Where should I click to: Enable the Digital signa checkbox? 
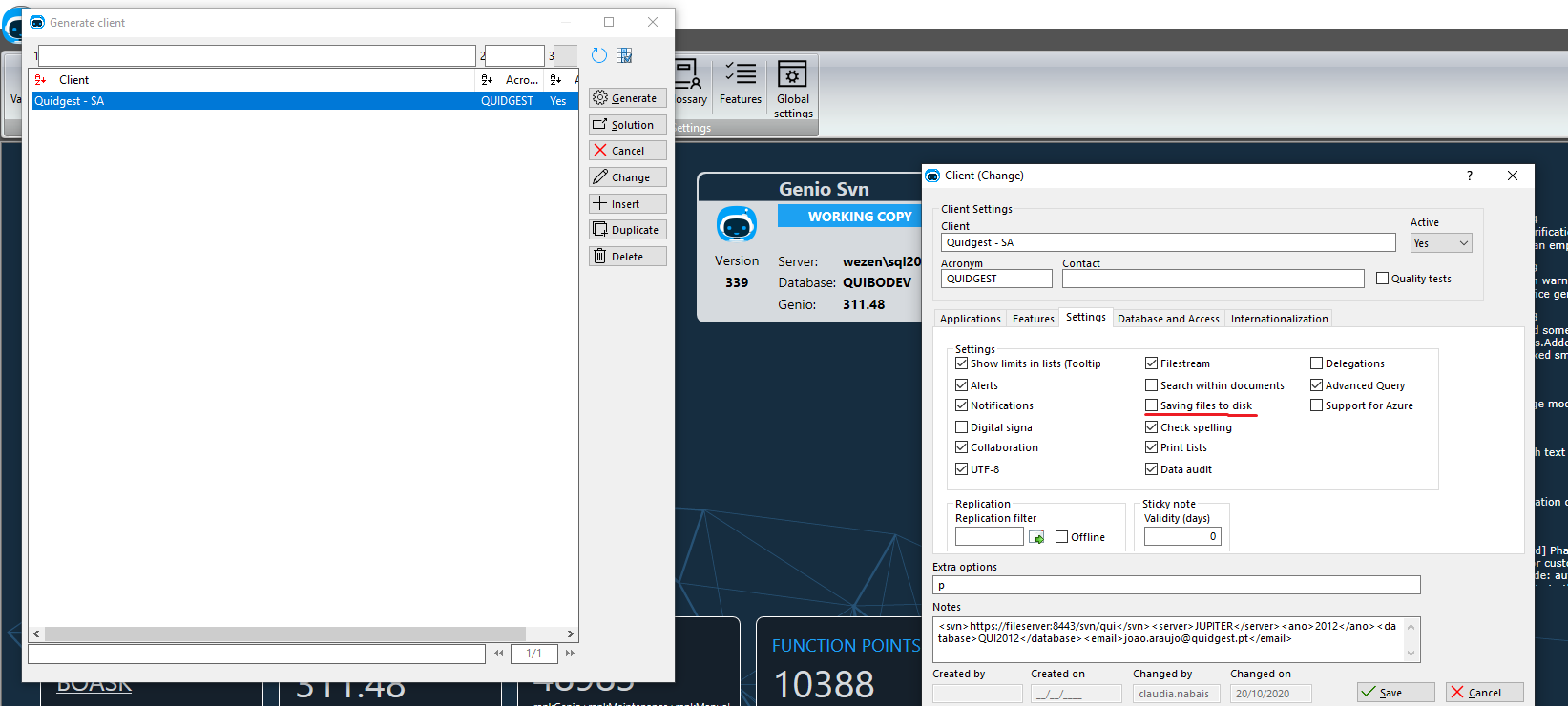coord(962,427)
